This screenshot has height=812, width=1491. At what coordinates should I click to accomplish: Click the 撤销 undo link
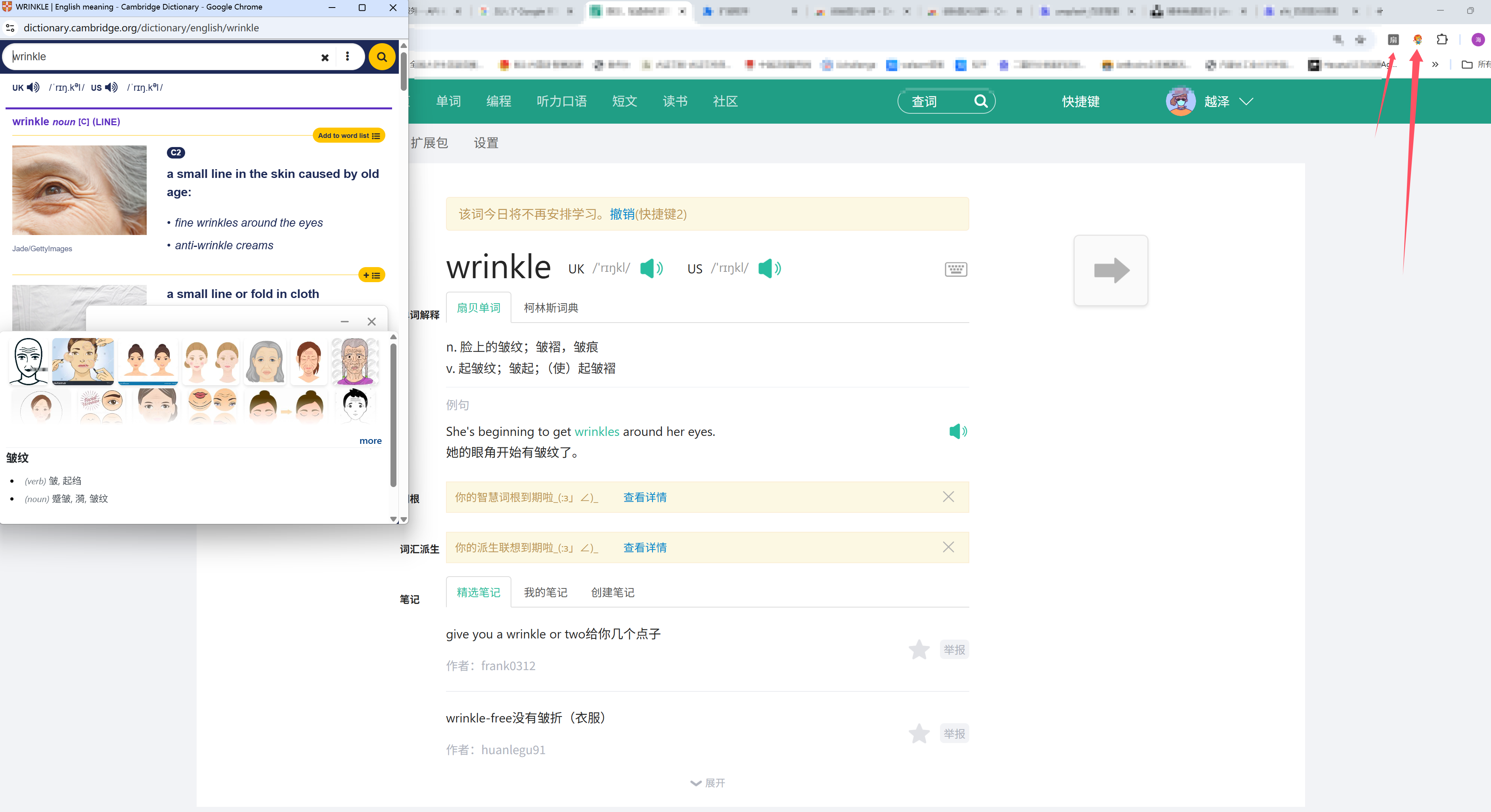[622, 214]
